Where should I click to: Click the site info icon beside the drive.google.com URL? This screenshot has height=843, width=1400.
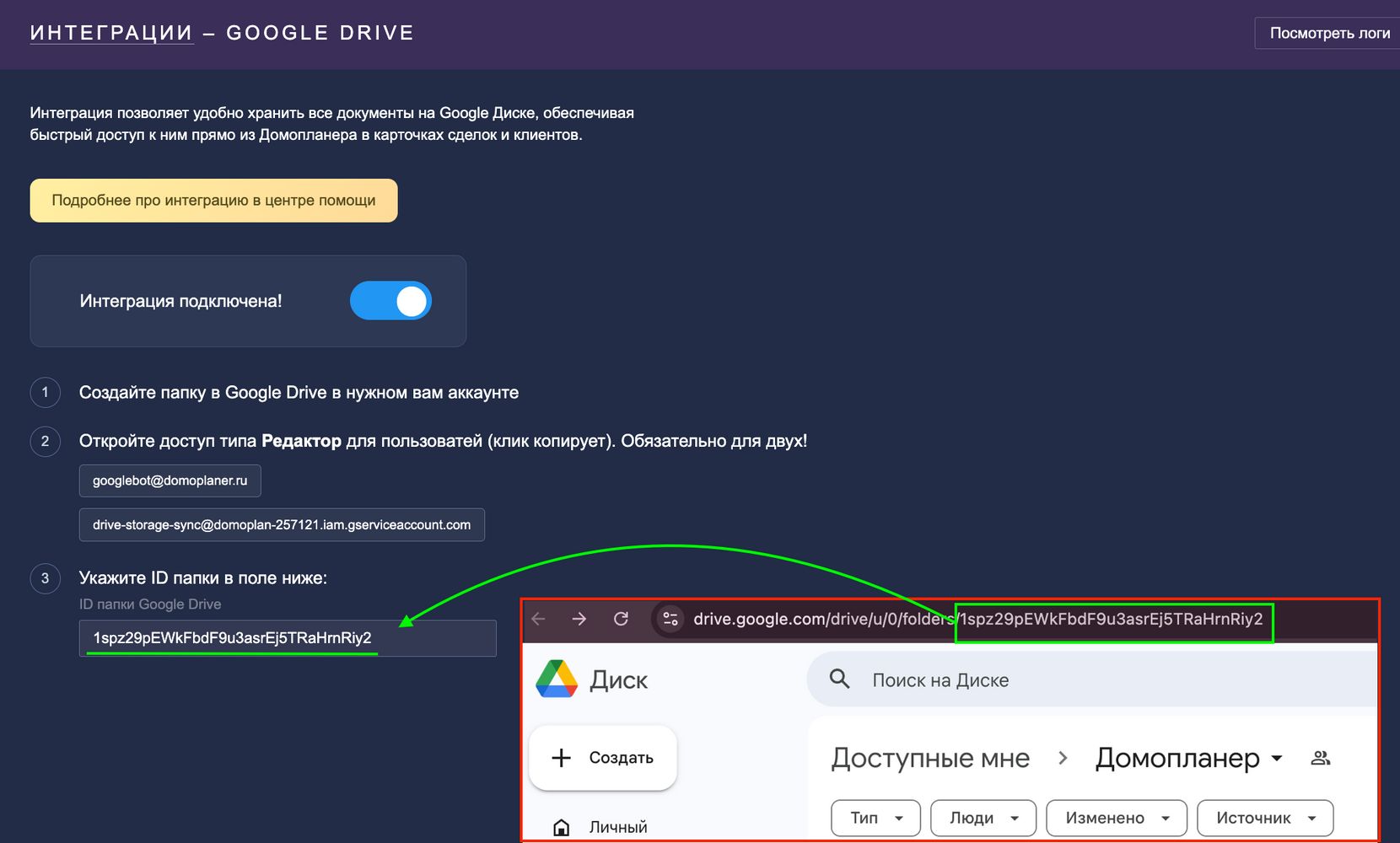pos(670,619)
